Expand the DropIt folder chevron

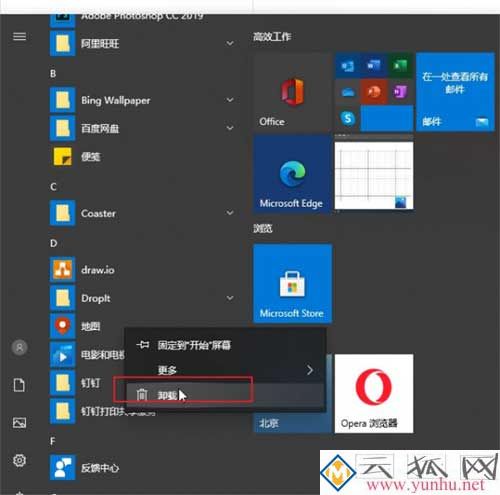(x=230, y=298)
